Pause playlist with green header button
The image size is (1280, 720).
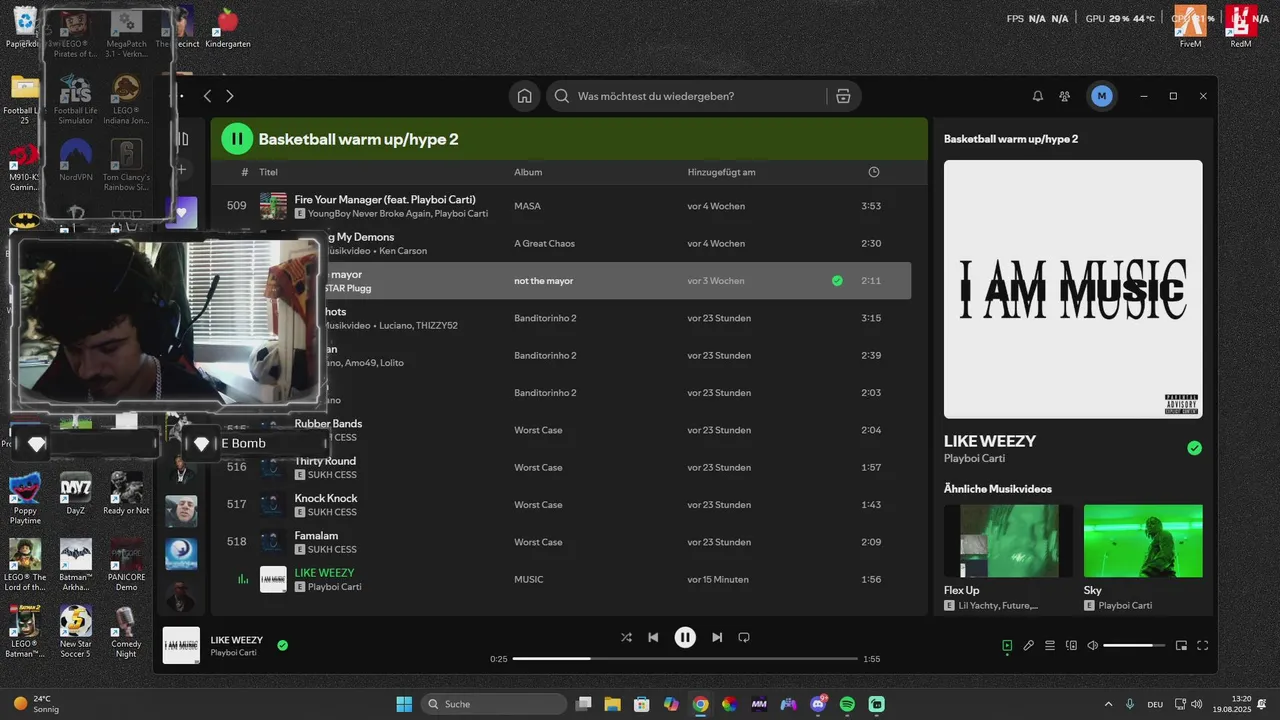pyautogui.click(x=237, y=139)
